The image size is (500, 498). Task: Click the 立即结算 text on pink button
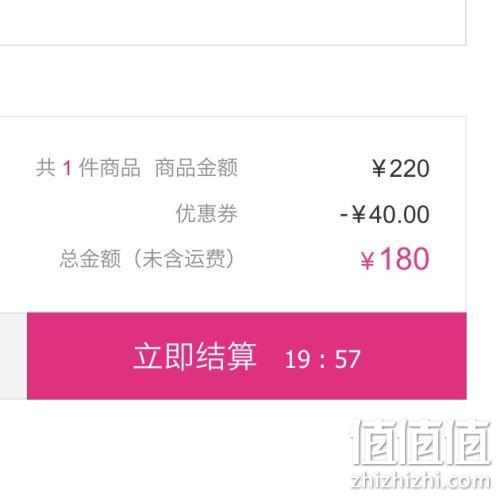click(195, 357)
